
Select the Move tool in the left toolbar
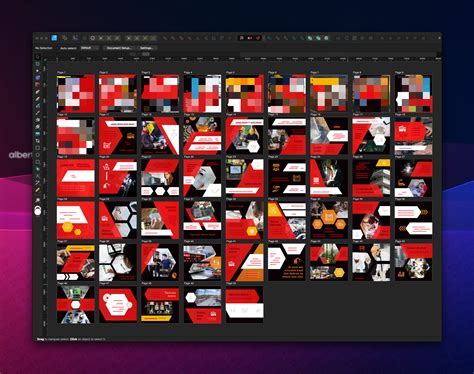(38, 57)
